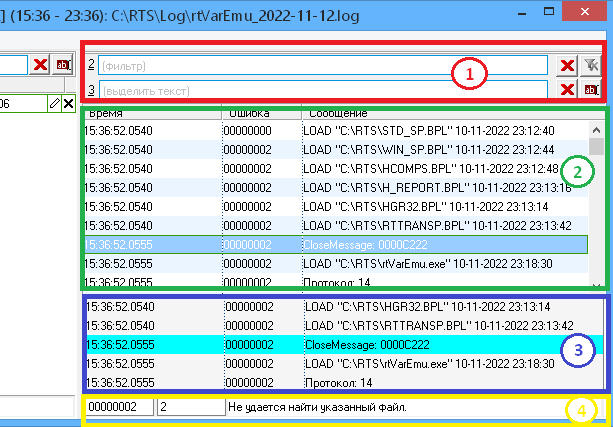Click the funnel filter toggle icon
This screenshot has height=427, width=613.
(x=590, y=65)
